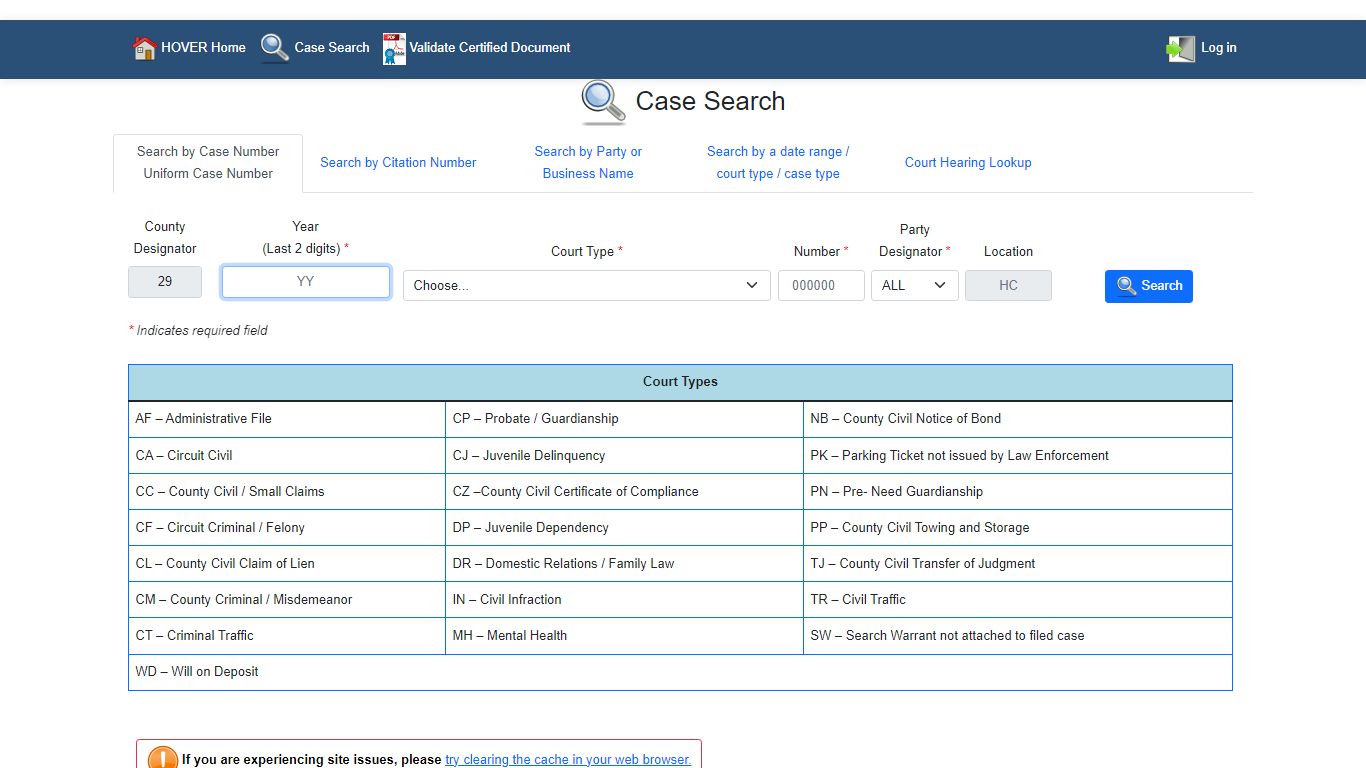
Task: Click 'SW – Search Warrant' cell
Action: [x=1018, y=635]
